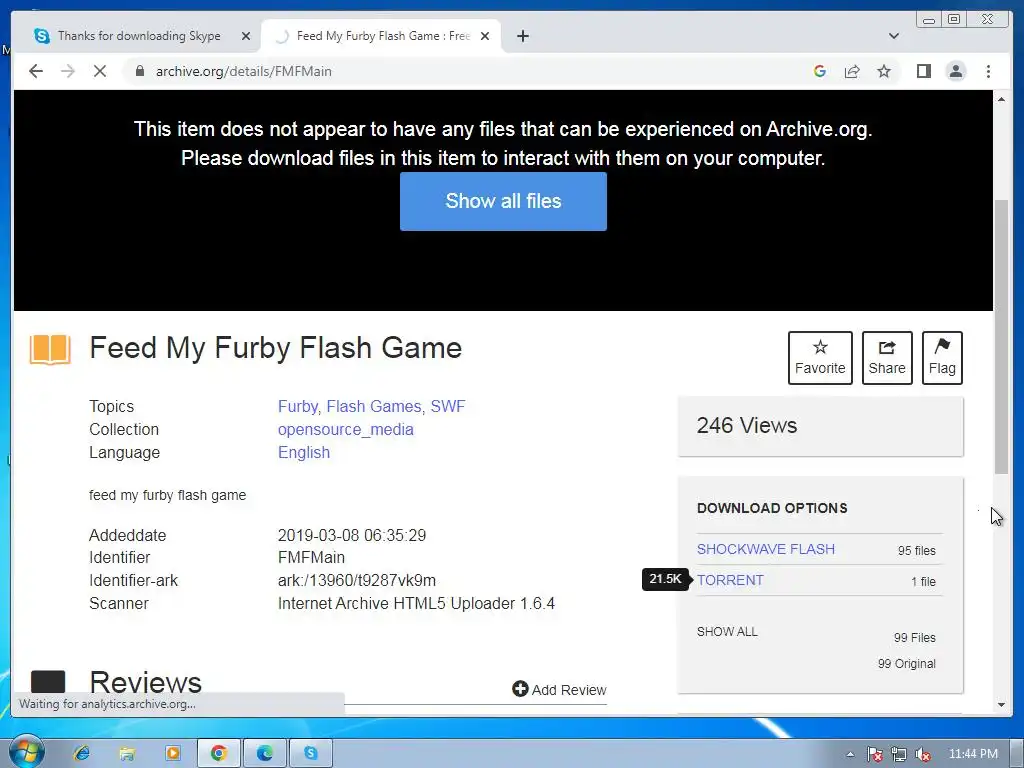The width and height of the screenshot is (1024, 768).
Task: Click the vertical scrollbar thumb
Action: (x=1001, y=337)
